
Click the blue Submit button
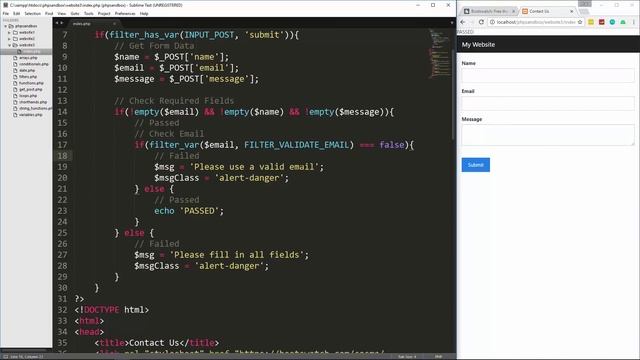(x=476, y=165)
